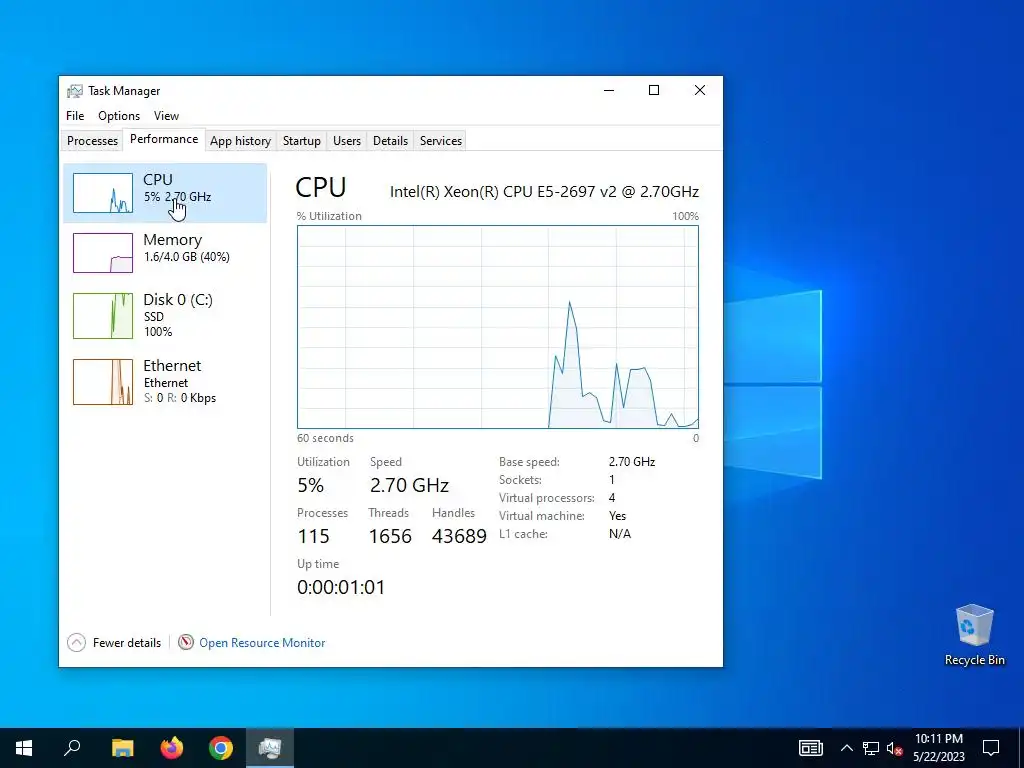Open the File menu

(75, 116)
